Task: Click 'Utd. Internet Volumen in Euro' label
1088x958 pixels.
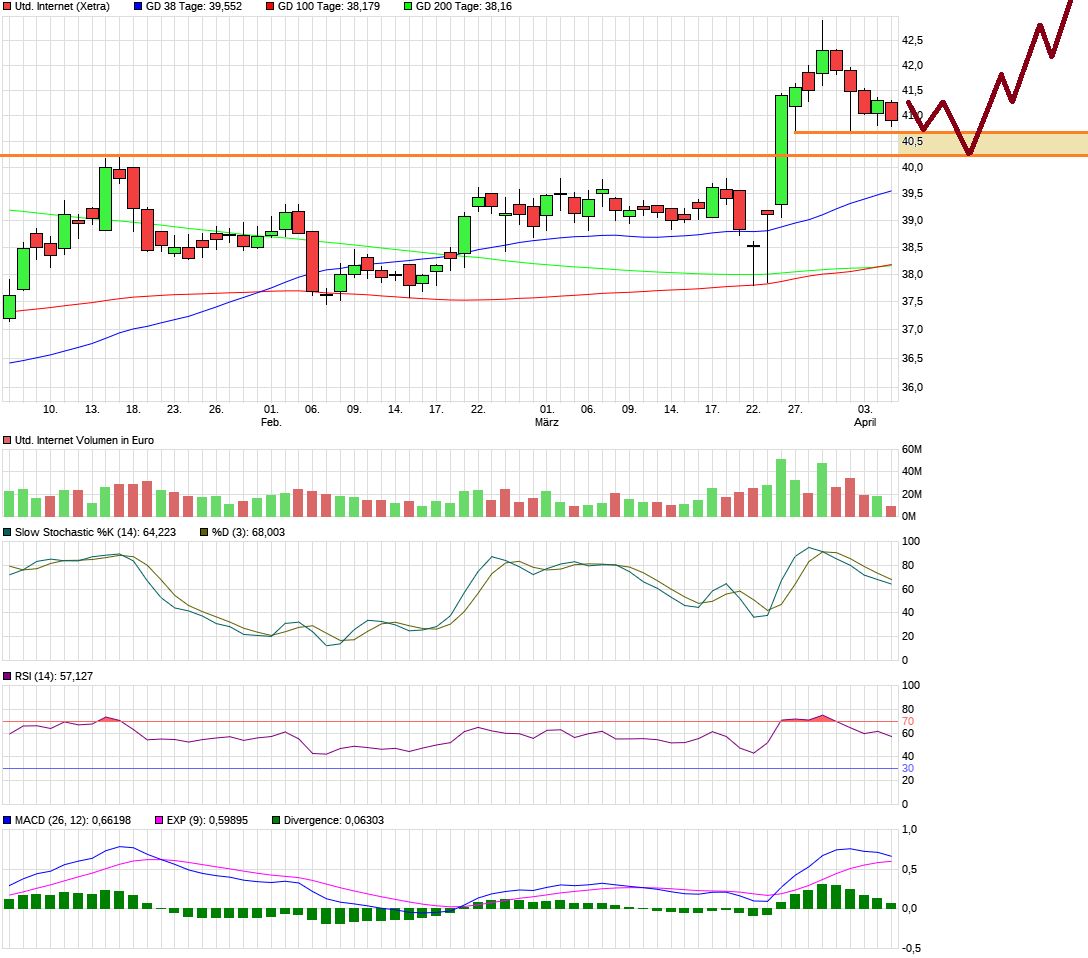Action: tap(84, 440)
